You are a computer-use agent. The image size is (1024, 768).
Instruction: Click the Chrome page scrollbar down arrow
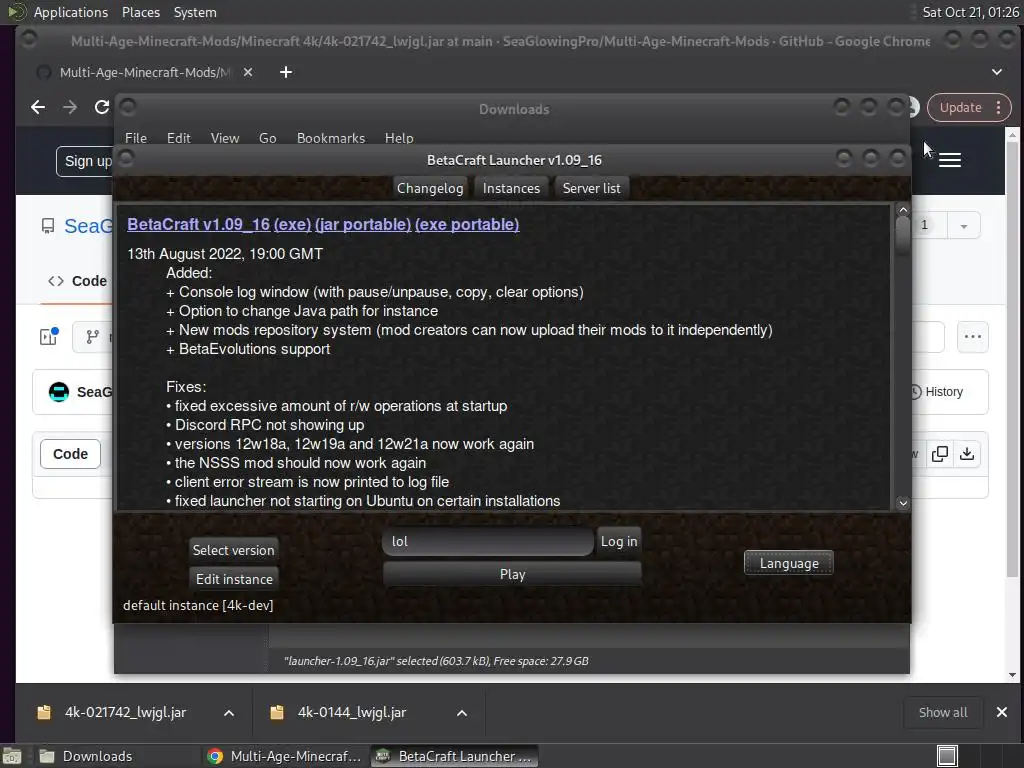[1012, 675]
